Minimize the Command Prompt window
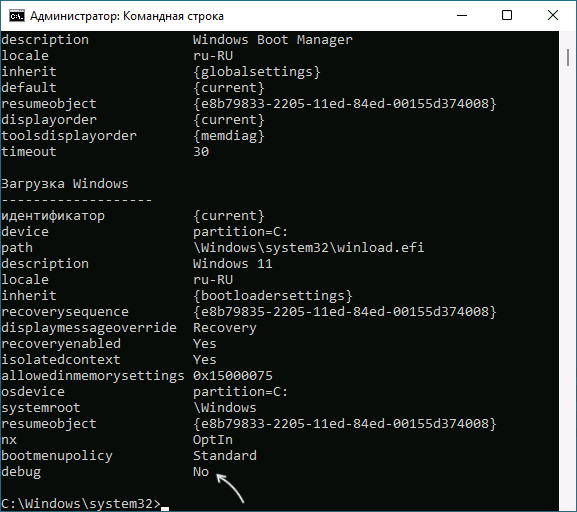577x512 pixels. 462,15
